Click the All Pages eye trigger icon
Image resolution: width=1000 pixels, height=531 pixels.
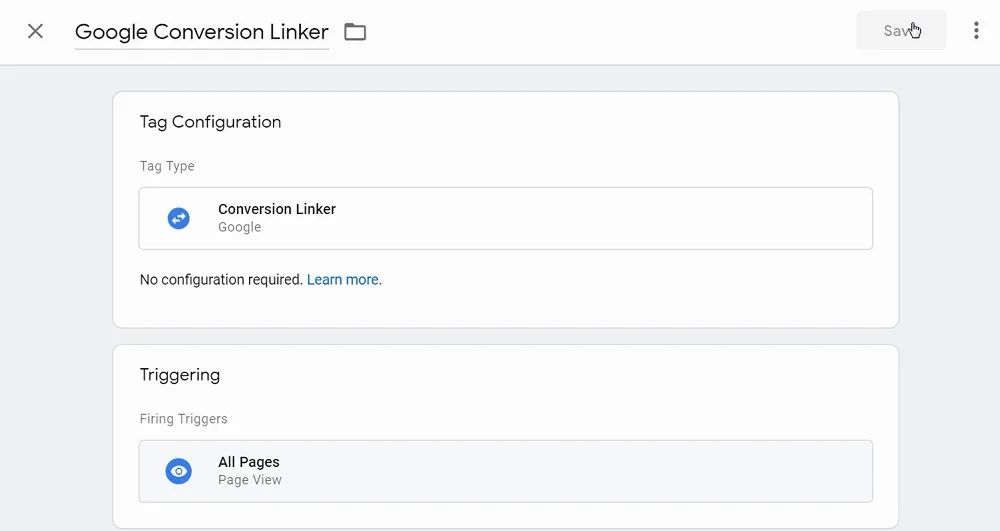click(179, 471)
